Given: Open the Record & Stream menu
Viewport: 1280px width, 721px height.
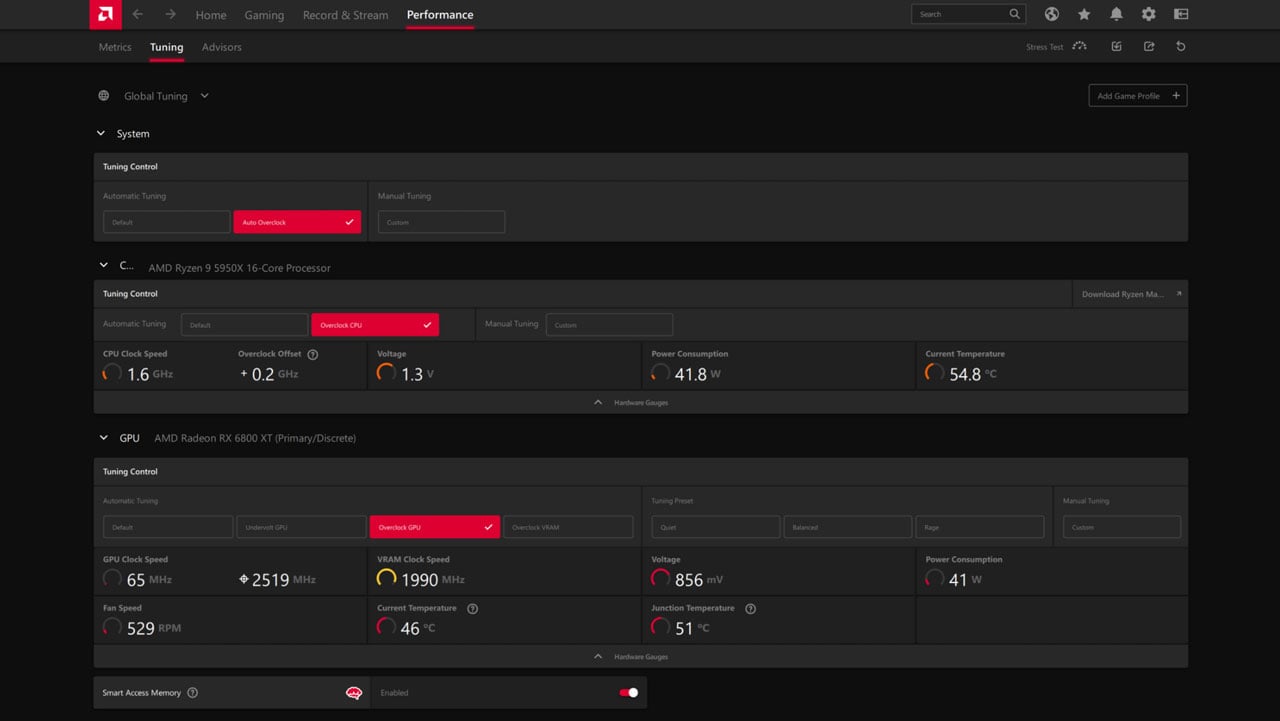Looking at the screenshot, I should 345,15.
